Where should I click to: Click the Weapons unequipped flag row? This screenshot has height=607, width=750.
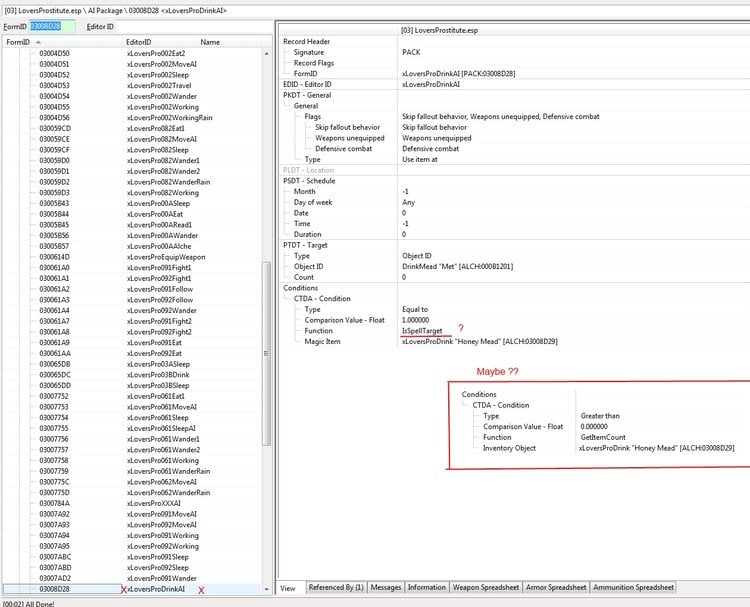[350, 138]
